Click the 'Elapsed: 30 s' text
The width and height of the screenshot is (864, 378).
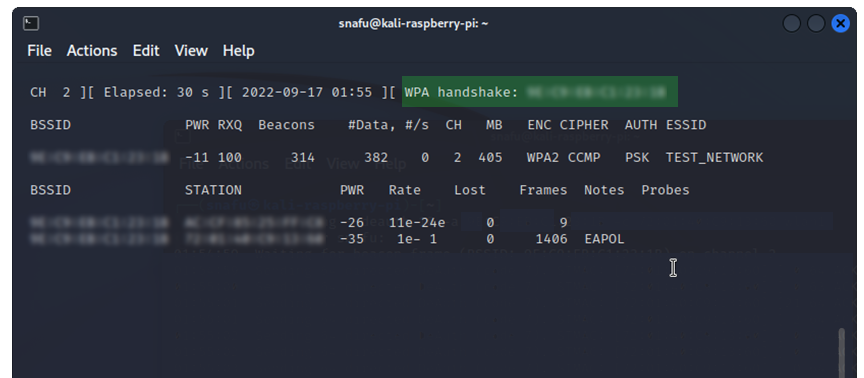156,93
